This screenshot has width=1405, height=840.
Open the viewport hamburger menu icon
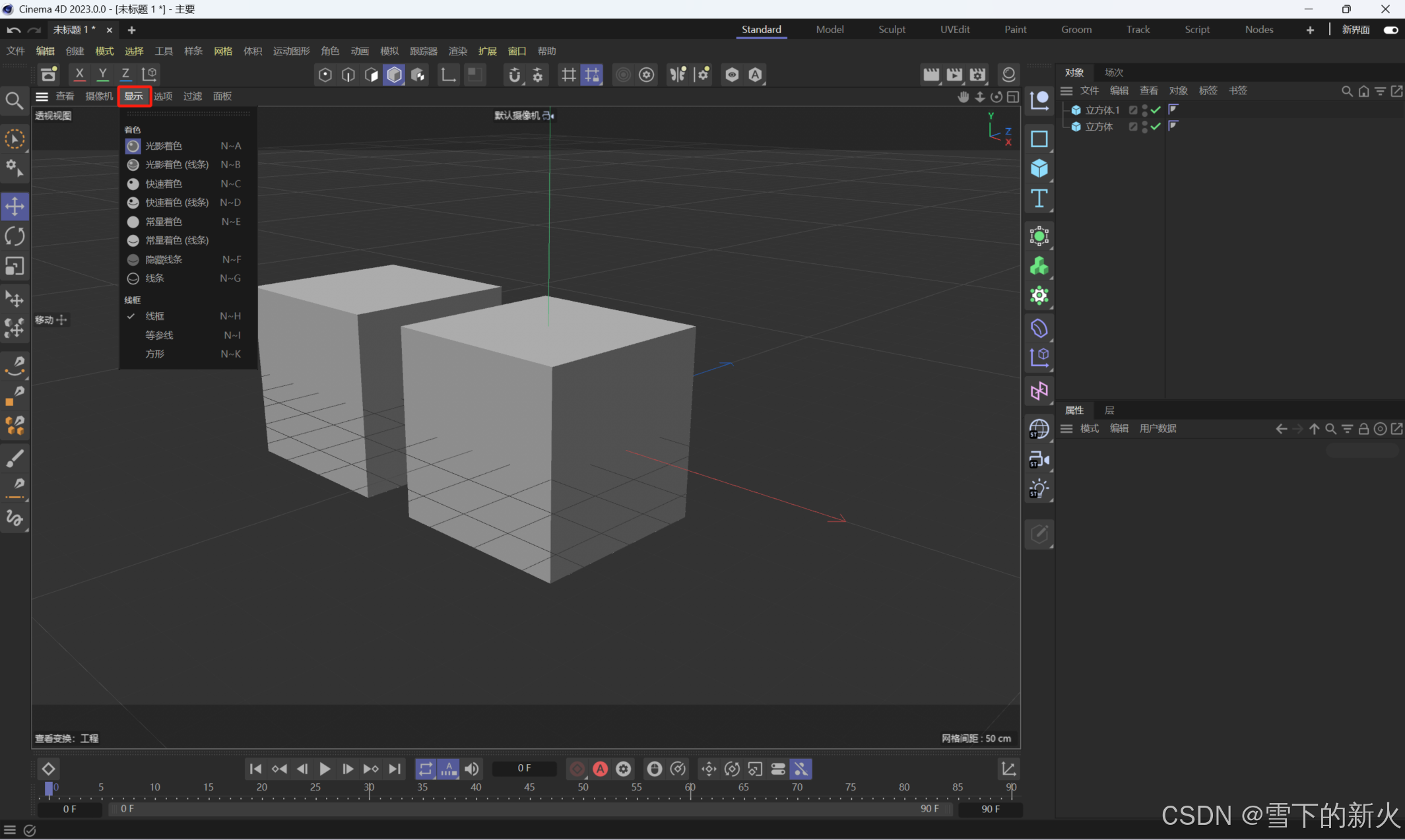42,96
